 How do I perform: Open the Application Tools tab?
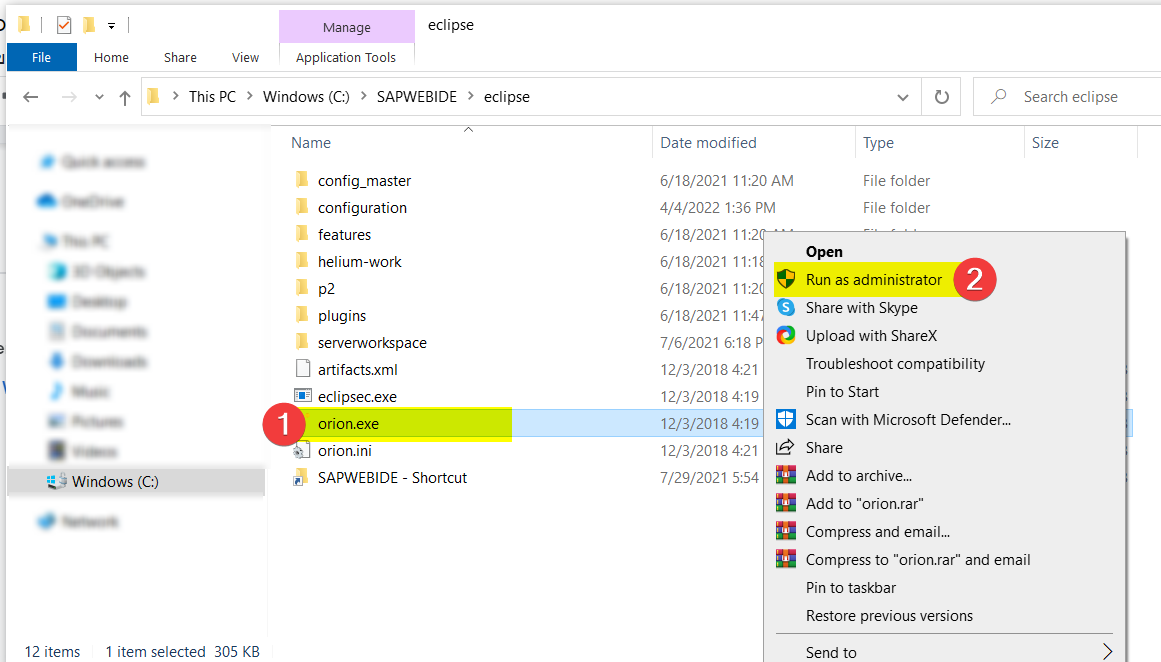coord(346,57)
